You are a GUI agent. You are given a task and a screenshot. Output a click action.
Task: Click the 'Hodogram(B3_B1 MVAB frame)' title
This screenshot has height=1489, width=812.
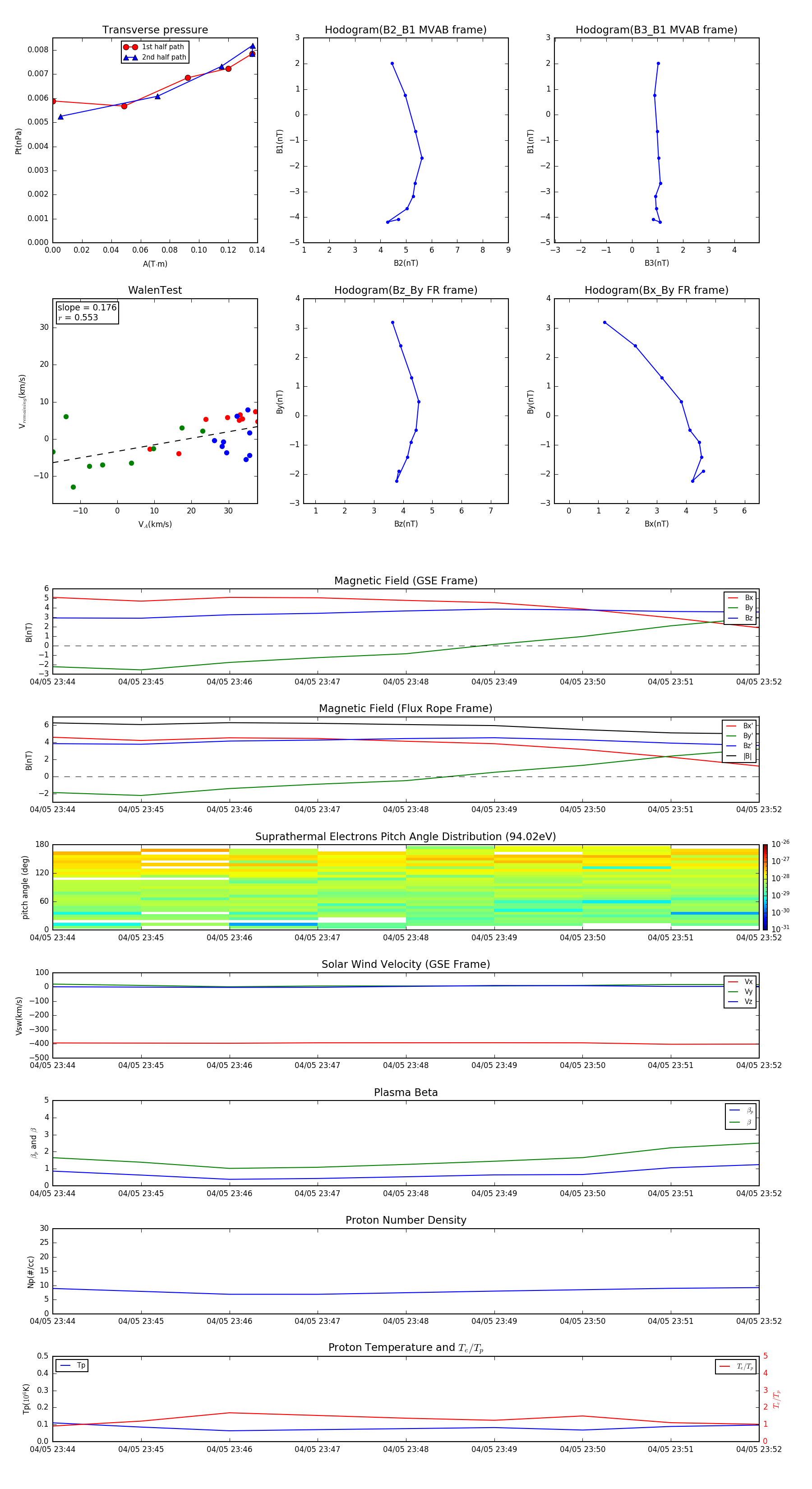tap(656, 29)
